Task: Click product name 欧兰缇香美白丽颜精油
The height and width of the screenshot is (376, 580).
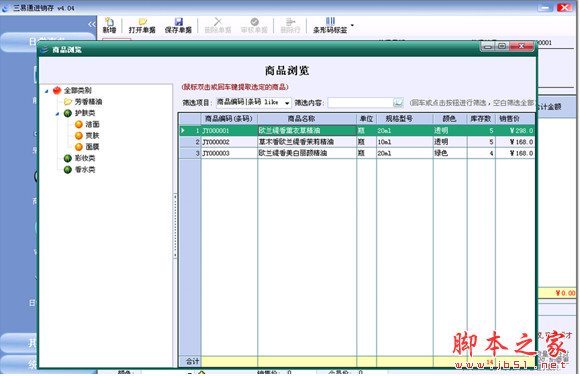Action: click(307, 153)
